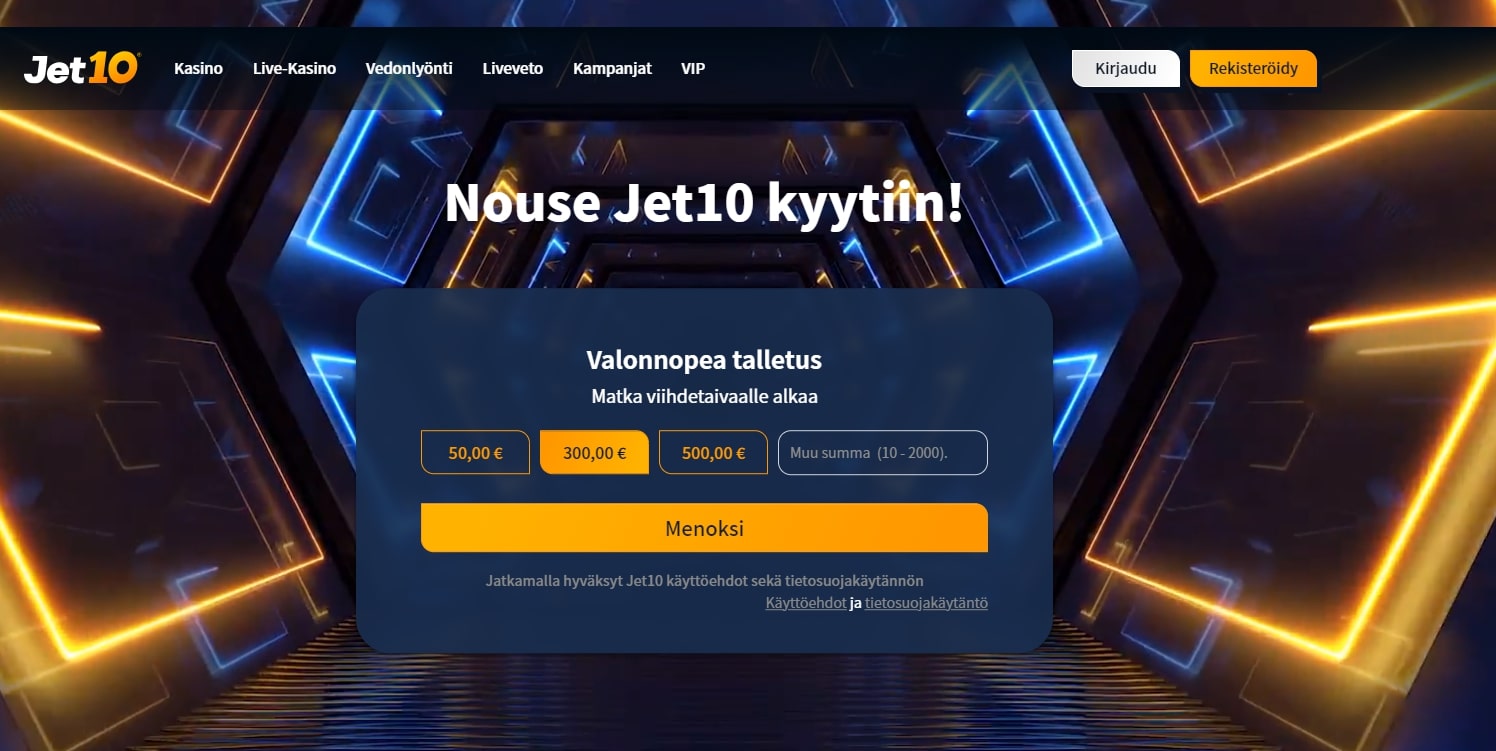Click the Valonnopea talletus title
Viewport: 1496px width, 751px height.
point(704,360)
